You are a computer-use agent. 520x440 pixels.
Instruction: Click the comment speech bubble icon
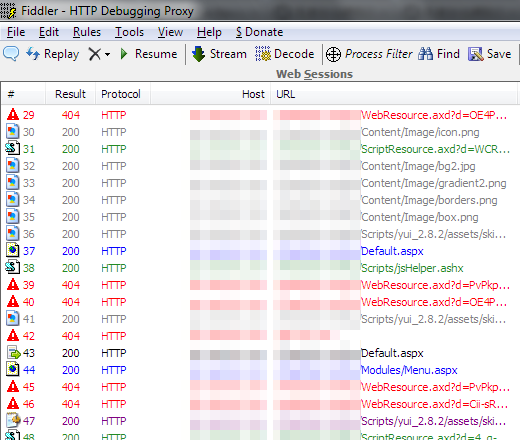(11, 54)
